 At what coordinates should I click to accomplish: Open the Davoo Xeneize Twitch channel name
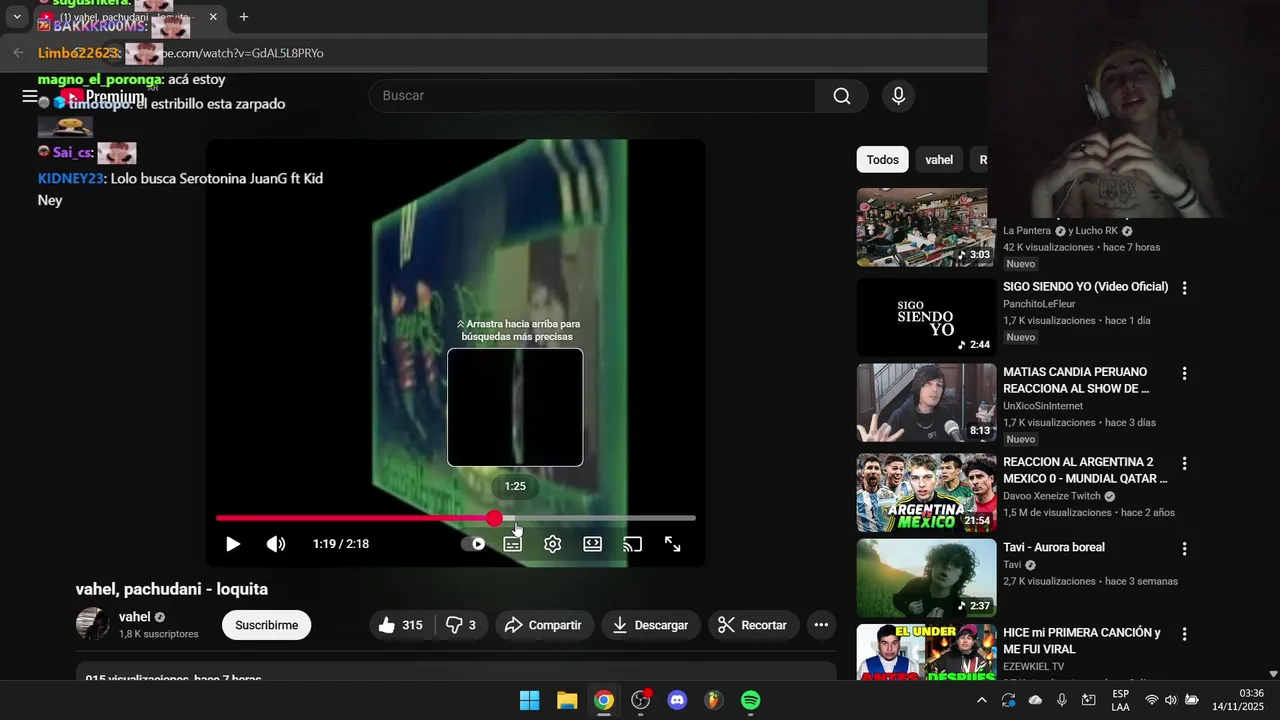point(1052,496)
